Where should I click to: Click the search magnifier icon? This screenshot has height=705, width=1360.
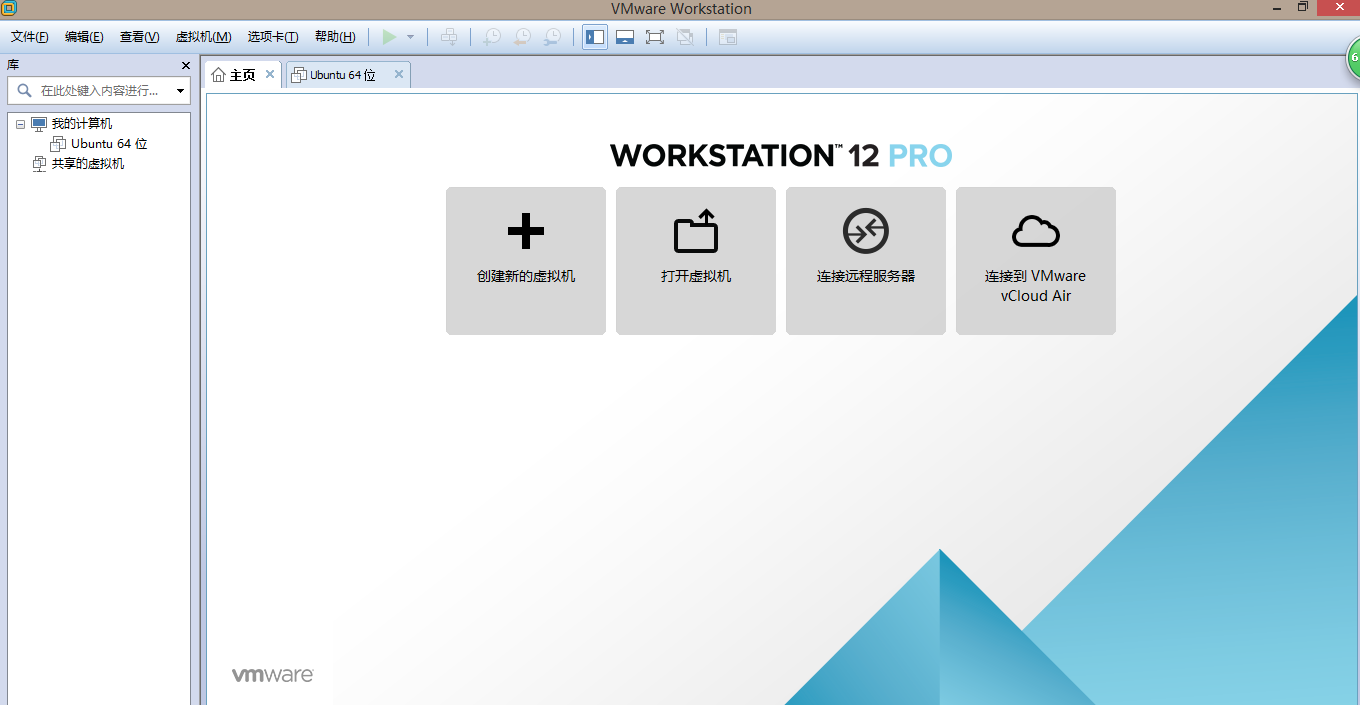24,91
